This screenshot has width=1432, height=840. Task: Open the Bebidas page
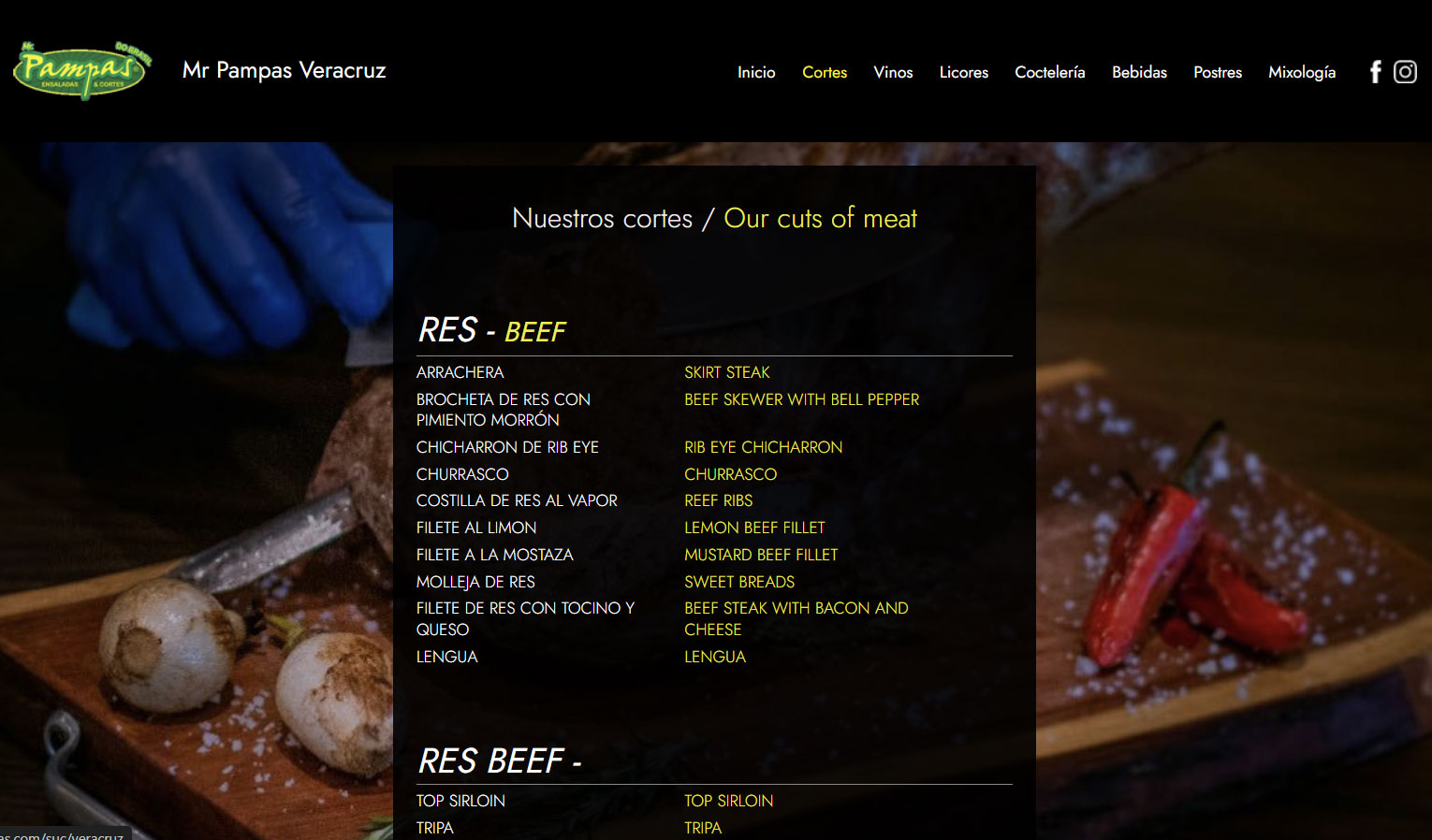(x=1139, y=72)
